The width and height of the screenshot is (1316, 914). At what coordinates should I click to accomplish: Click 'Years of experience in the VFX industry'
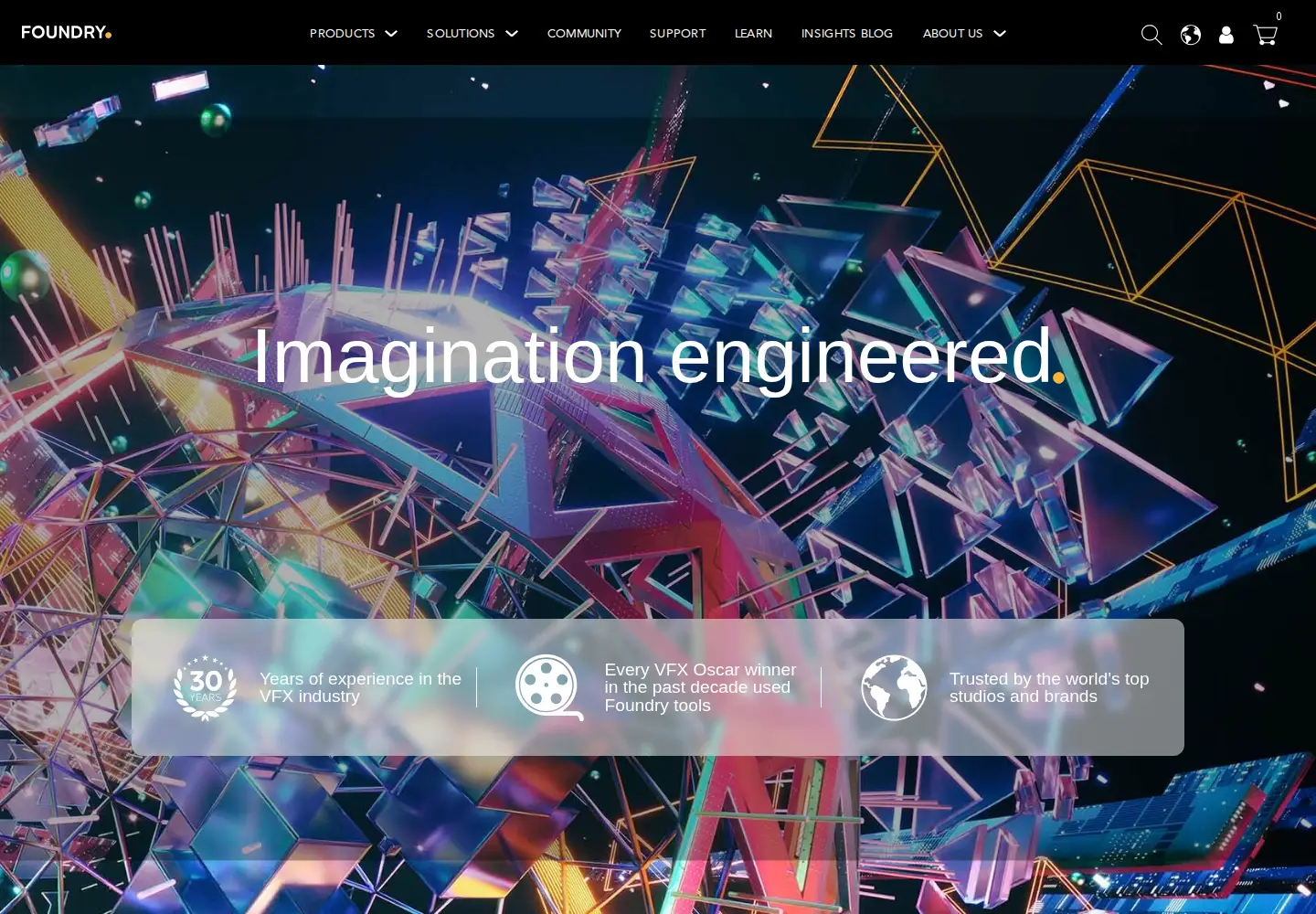360,687
